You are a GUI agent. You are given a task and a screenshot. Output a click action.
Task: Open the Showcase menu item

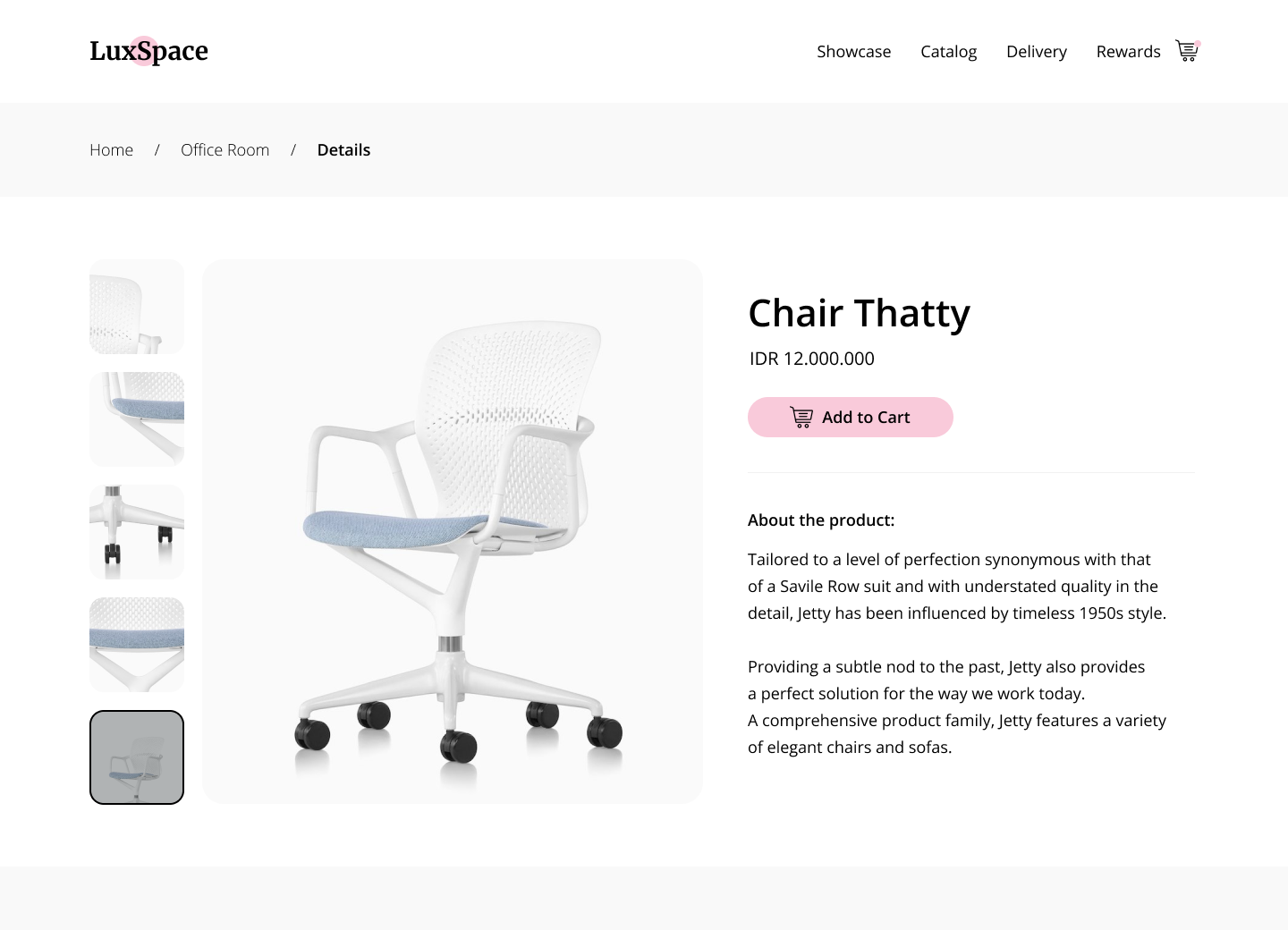point(853,52)
